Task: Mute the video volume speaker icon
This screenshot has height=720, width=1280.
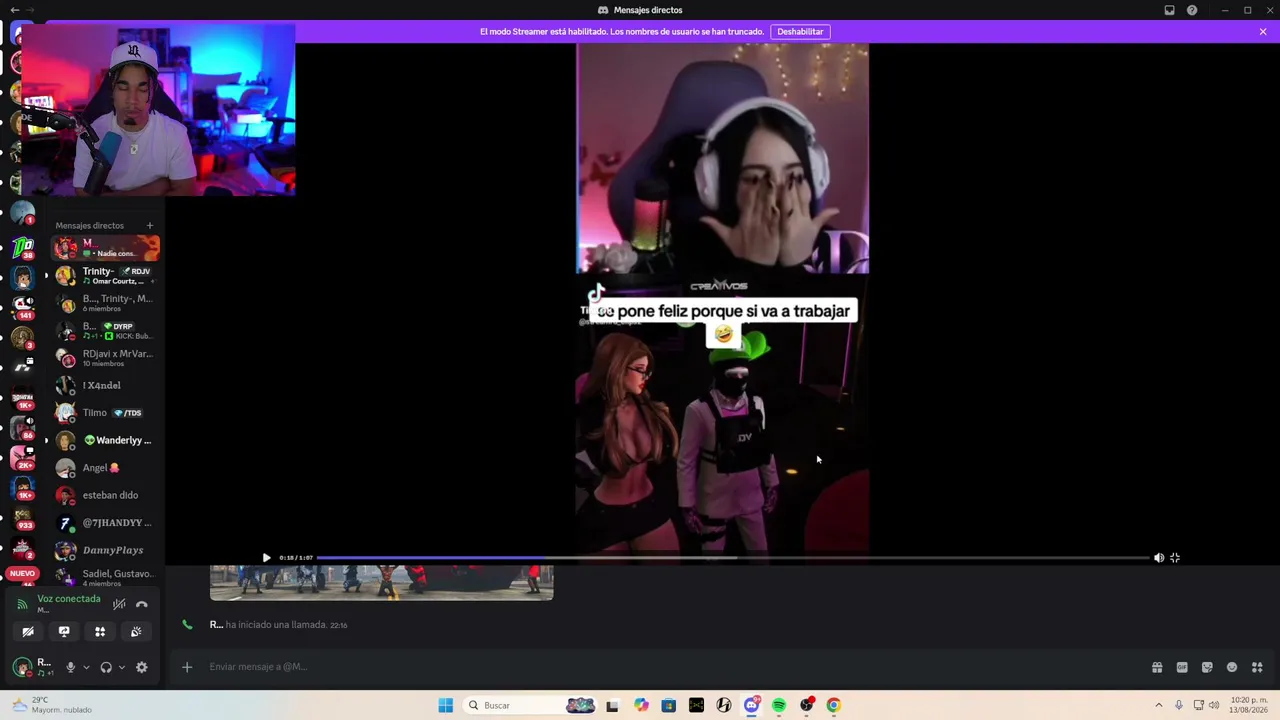Action: [x=1159, y=558]
